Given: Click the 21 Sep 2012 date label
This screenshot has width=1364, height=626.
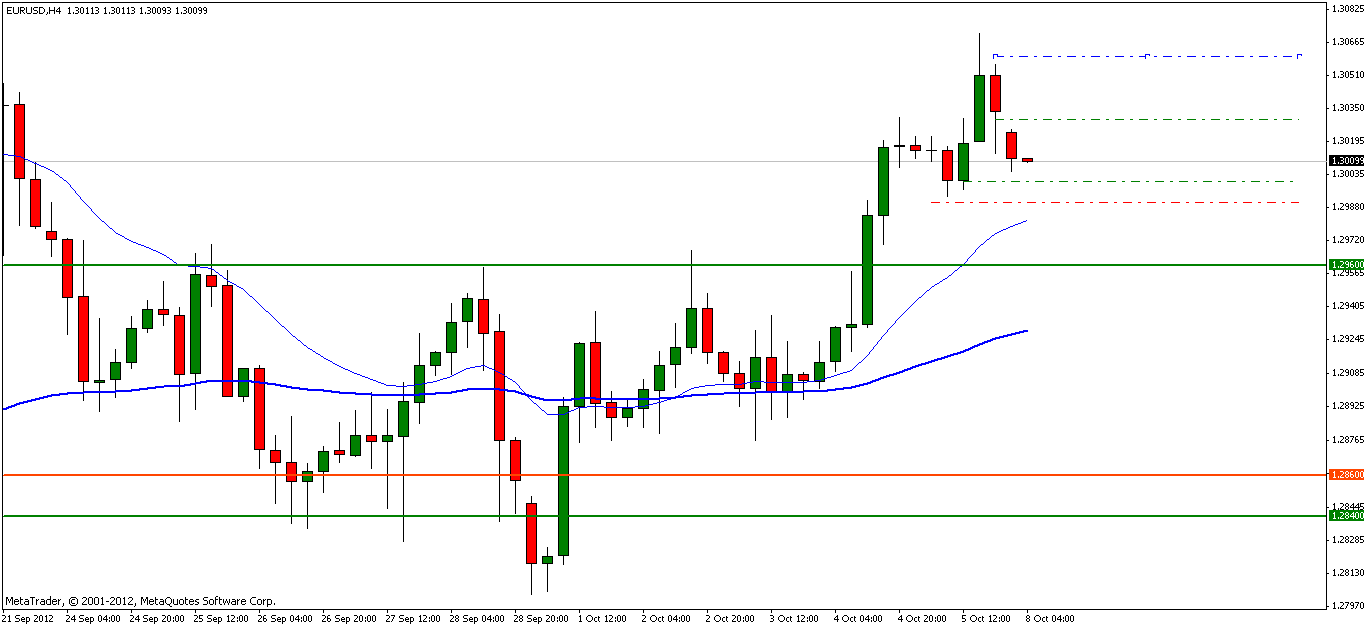Looking at the screenshot, I should click(29, 618).
